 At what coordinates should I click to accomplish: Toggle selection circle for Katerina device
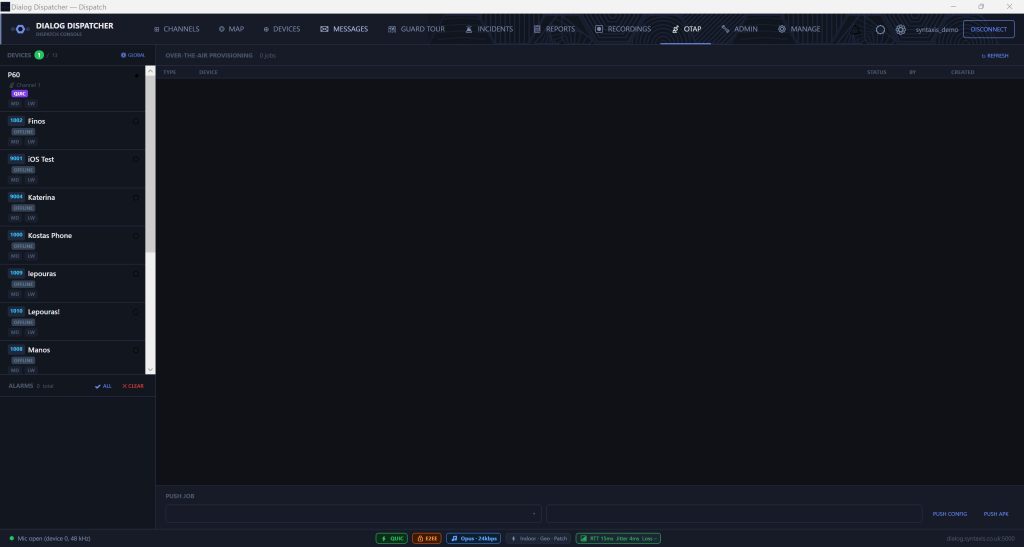tap(136, 198)
